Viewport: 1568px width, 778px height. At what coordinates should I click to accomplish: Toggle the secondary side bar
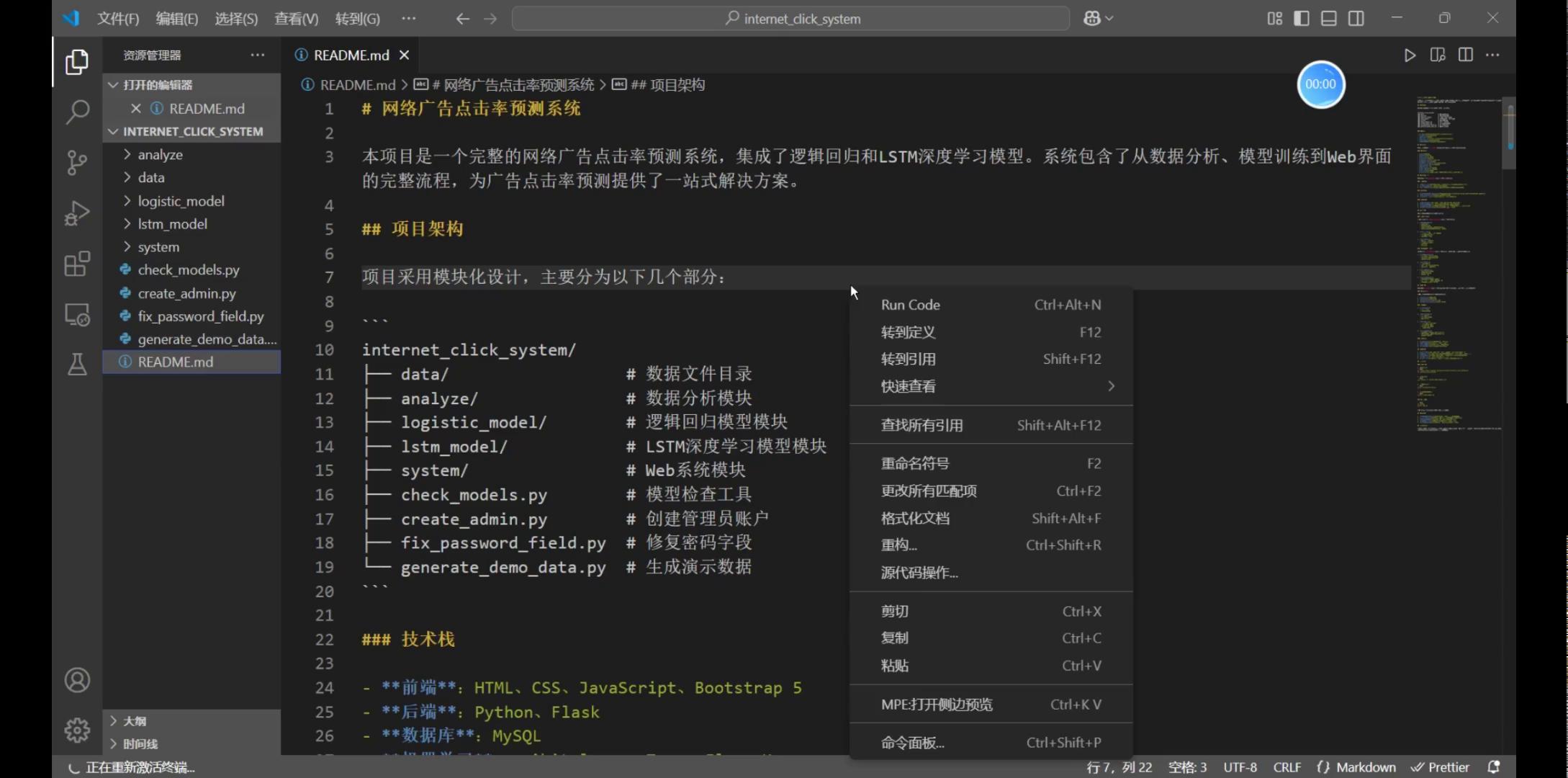pyautogui.click(x=1356, y=19)
